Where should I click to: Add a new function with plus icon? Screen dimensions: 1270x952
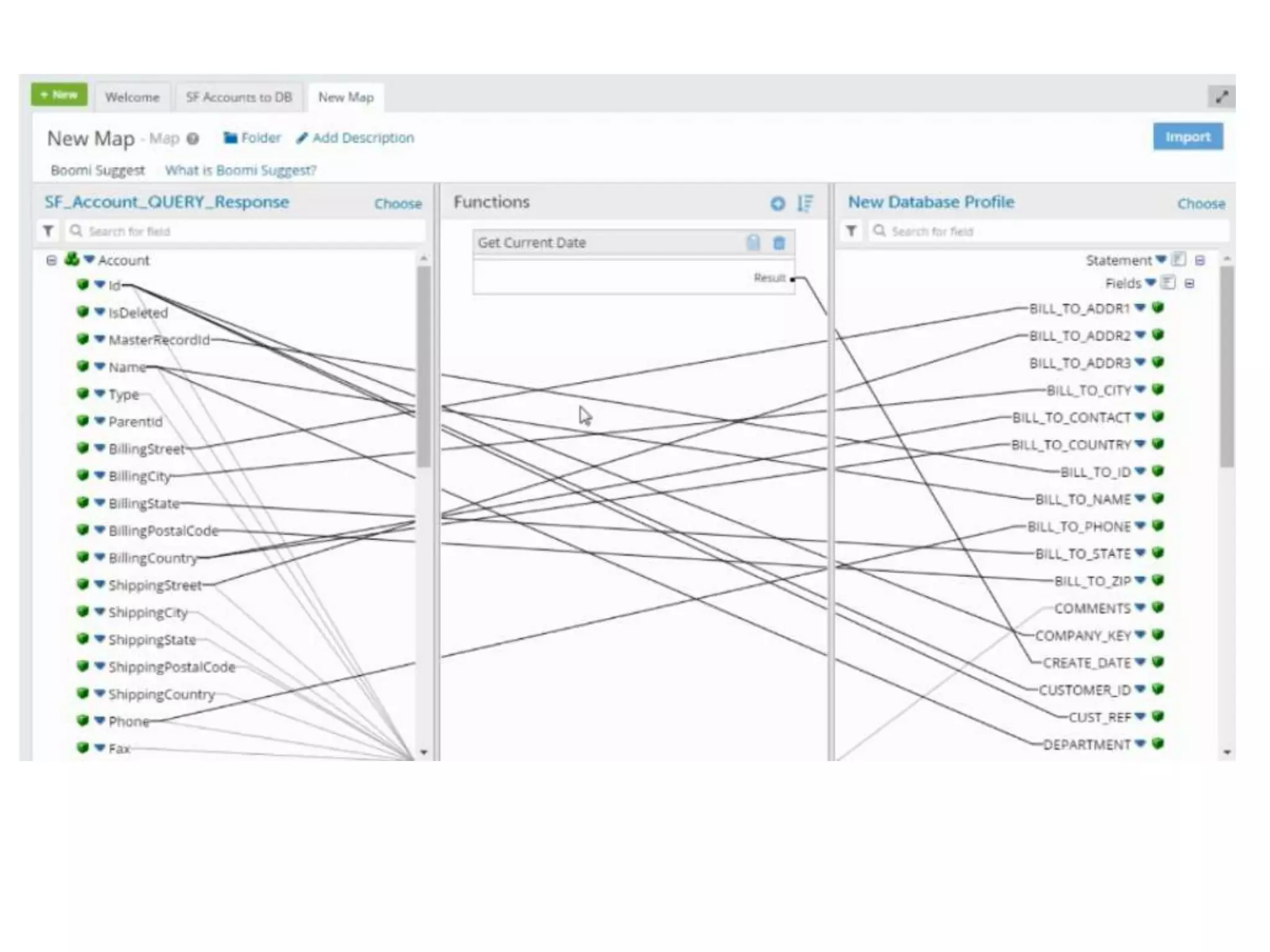(777, 203)
